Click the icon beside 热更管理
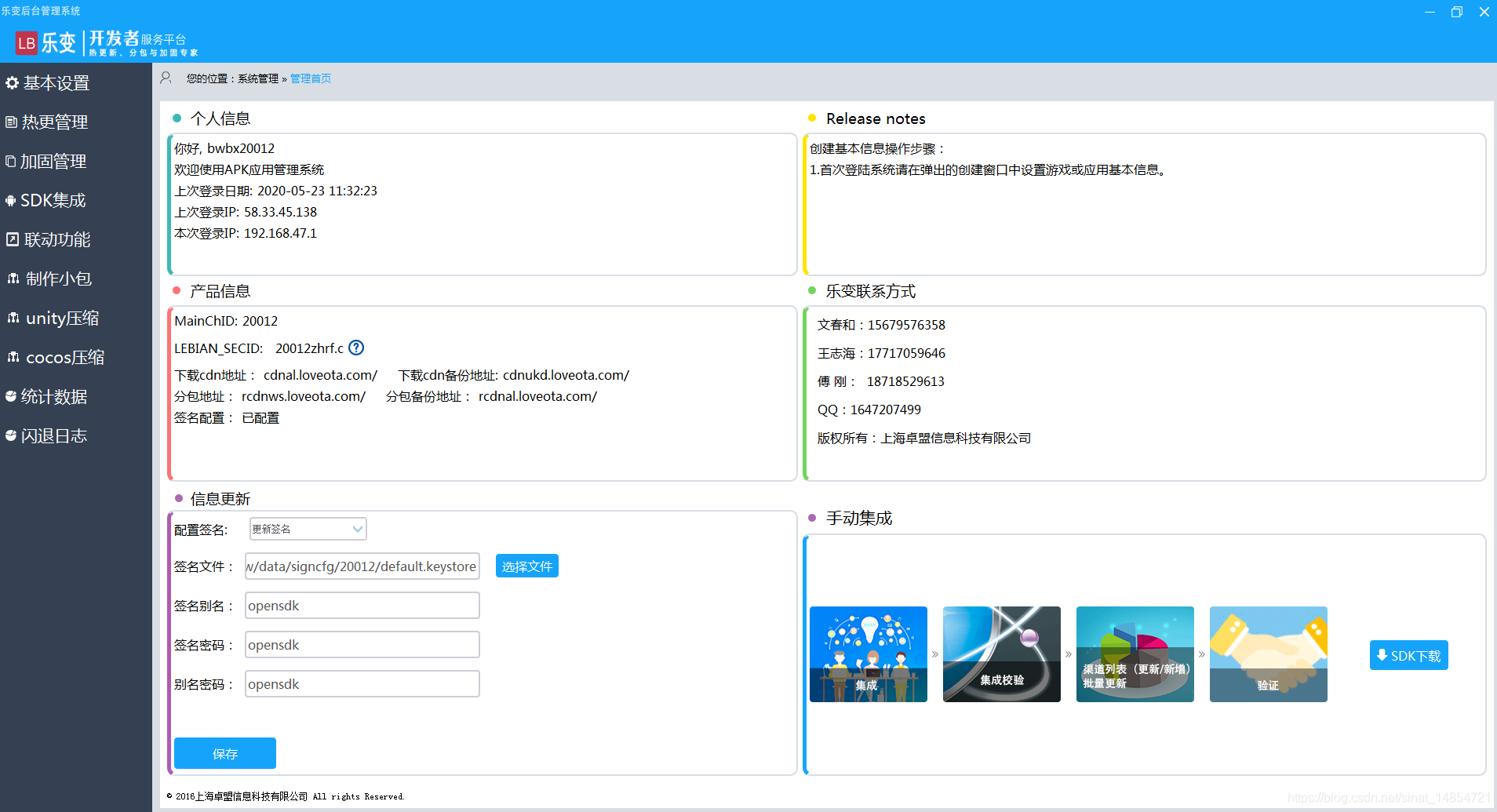The width and height of the screenshot is (1497, 812). pyautogui.click(x=11, y=122)
